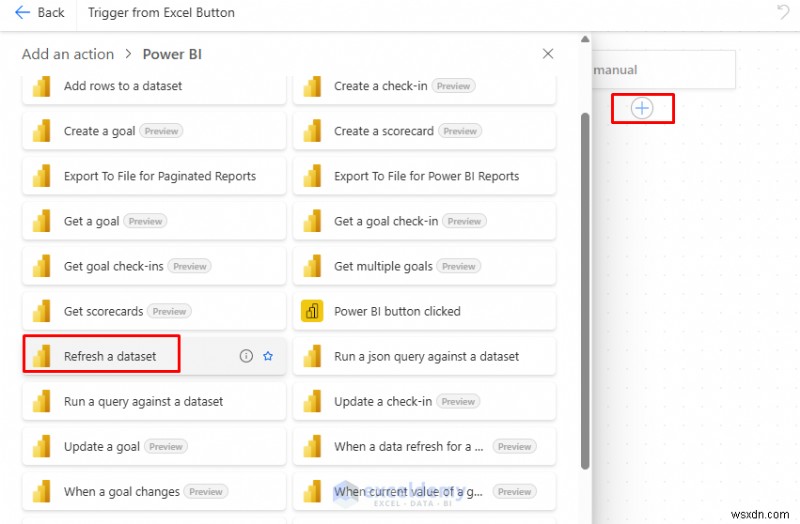
Task: Click icon beside When a data refresh for a...
Action: [312, 446]
